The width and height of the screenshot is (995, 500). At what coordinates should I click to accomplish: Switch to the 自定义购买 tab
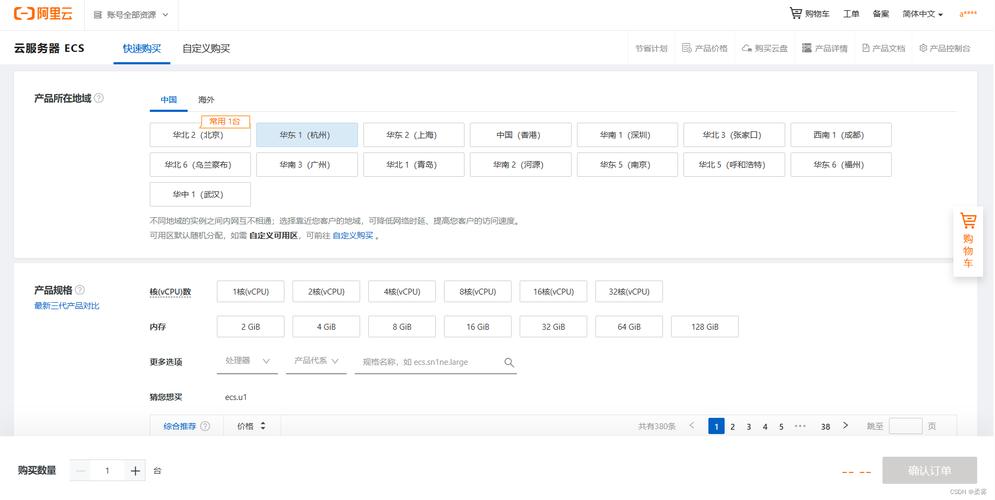pos(206,48)
